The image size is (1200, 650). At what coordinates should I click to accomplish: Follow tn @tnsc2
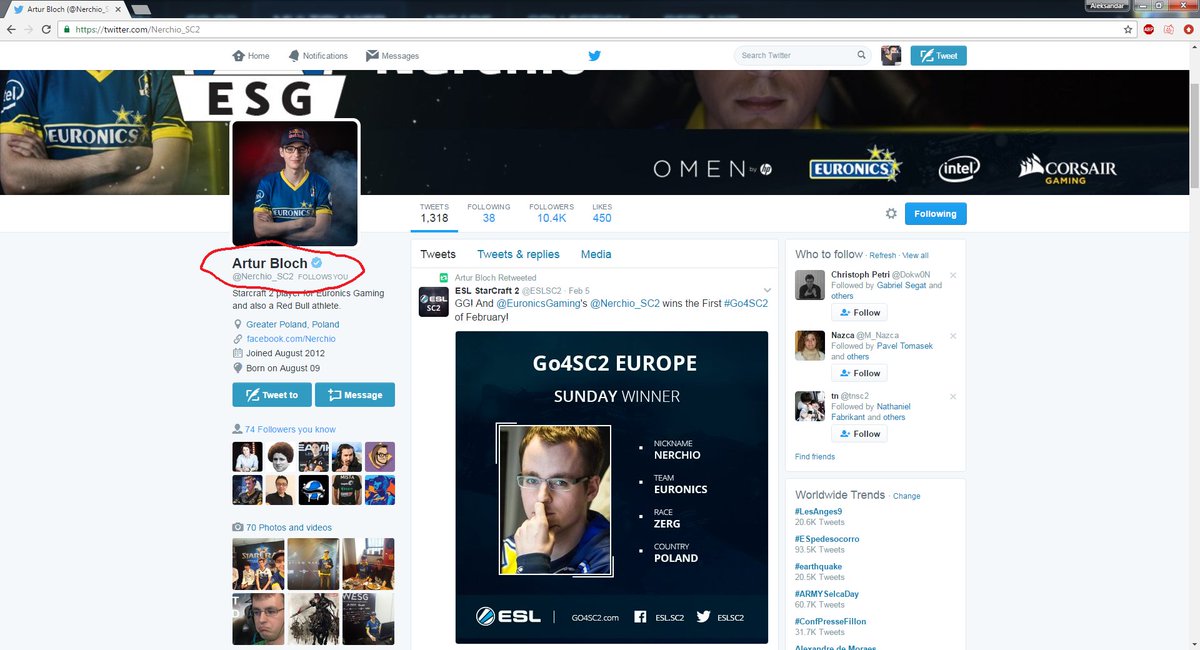click(859, 434)
